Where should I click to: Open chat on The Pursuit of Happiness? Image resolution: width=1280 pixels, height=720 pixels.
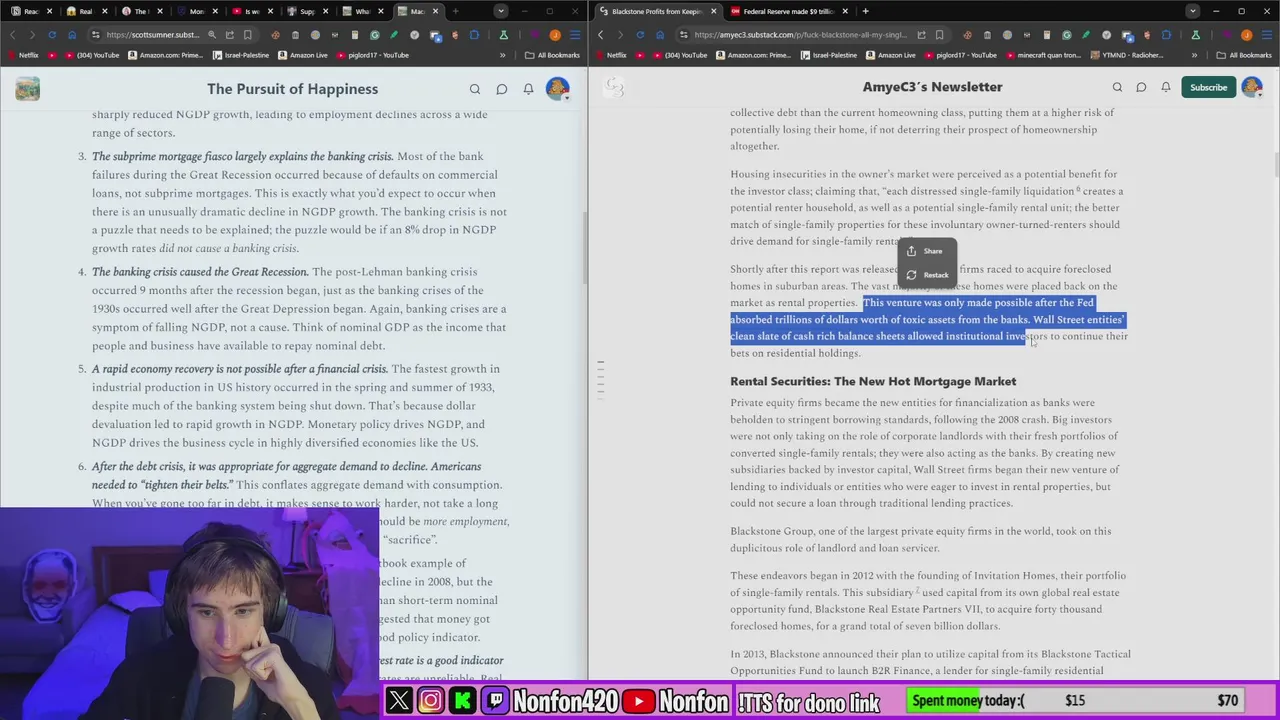coord(502,89)
